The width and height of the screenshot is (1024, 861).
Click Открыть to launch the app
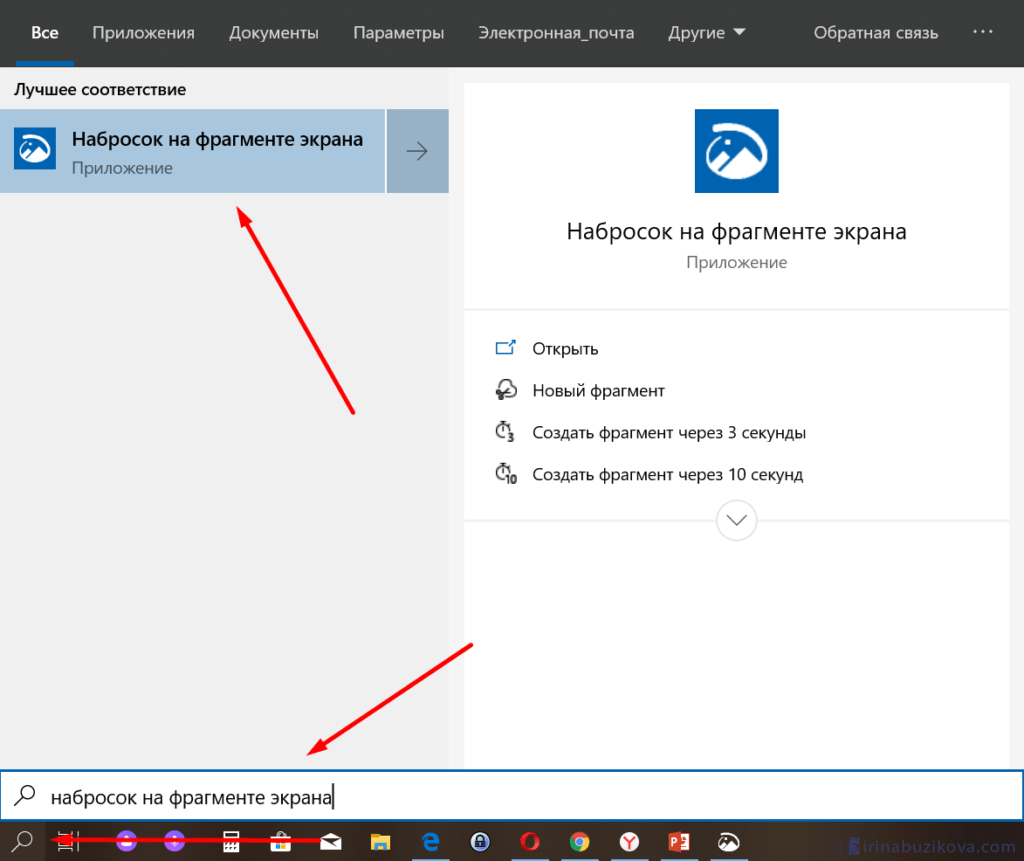pyautogui.click(x=565, y=349)
